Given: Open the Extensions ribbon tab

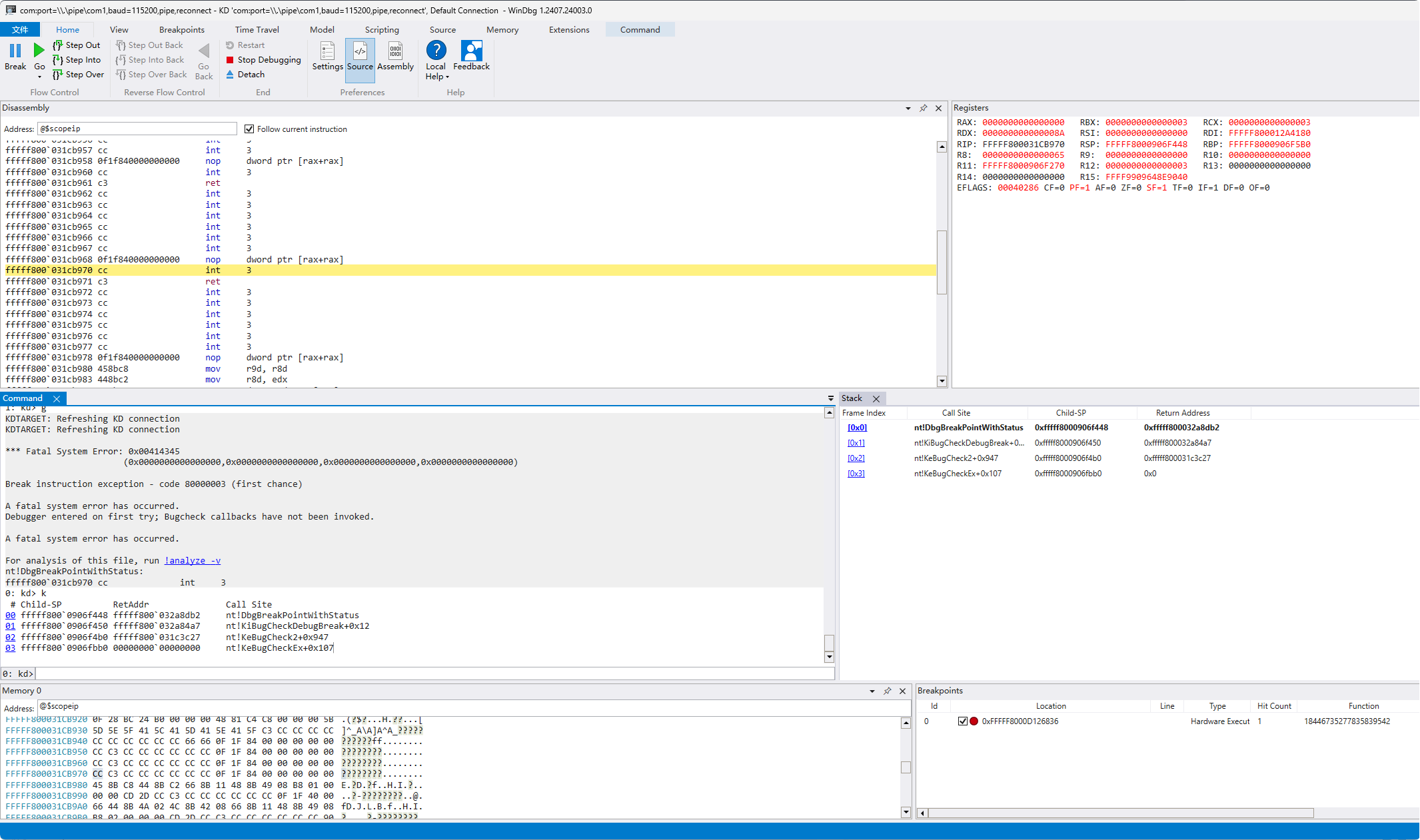Looking at the screenshot, I should point(569,30).
